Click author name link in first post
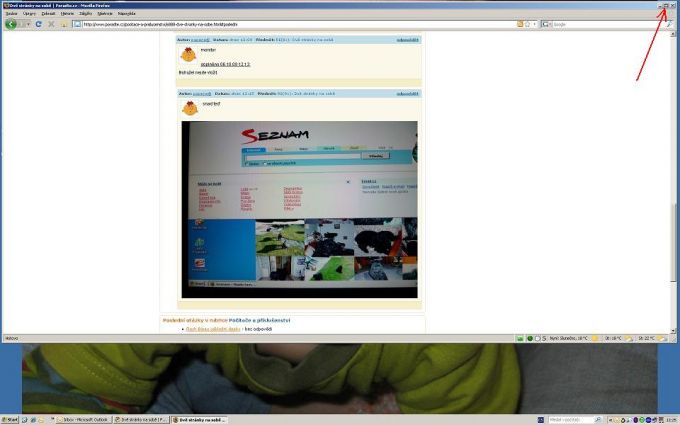The width and height of the screenshot is (680, 425). (200, 40)
